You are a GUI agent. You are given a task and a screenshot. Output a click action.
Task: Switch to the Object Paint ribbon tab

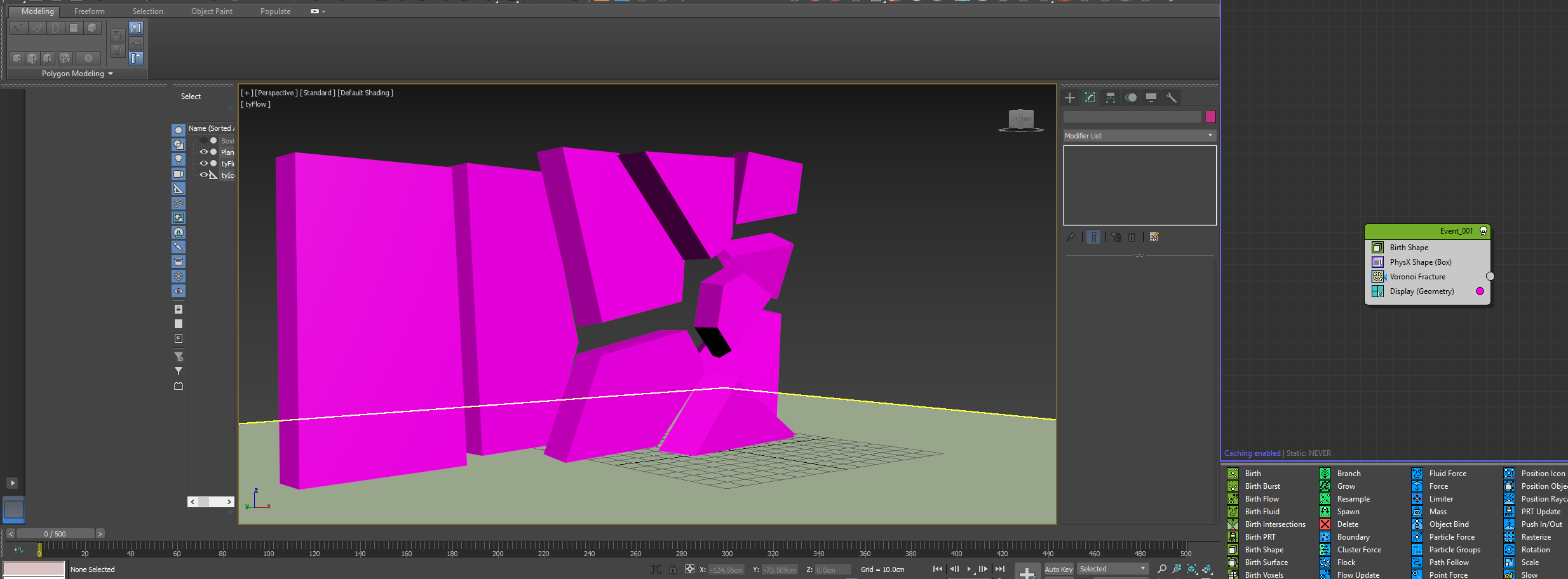coord(212,11)
